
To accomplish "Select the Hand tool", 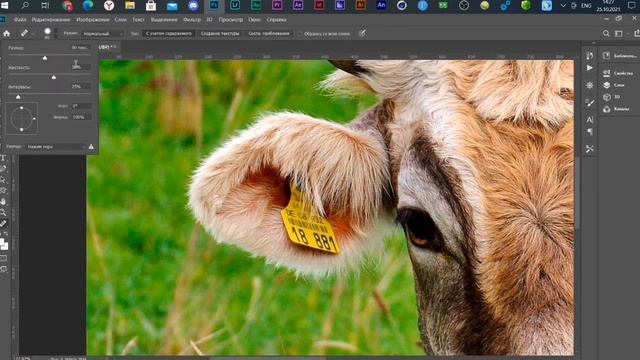I will 3,202.
